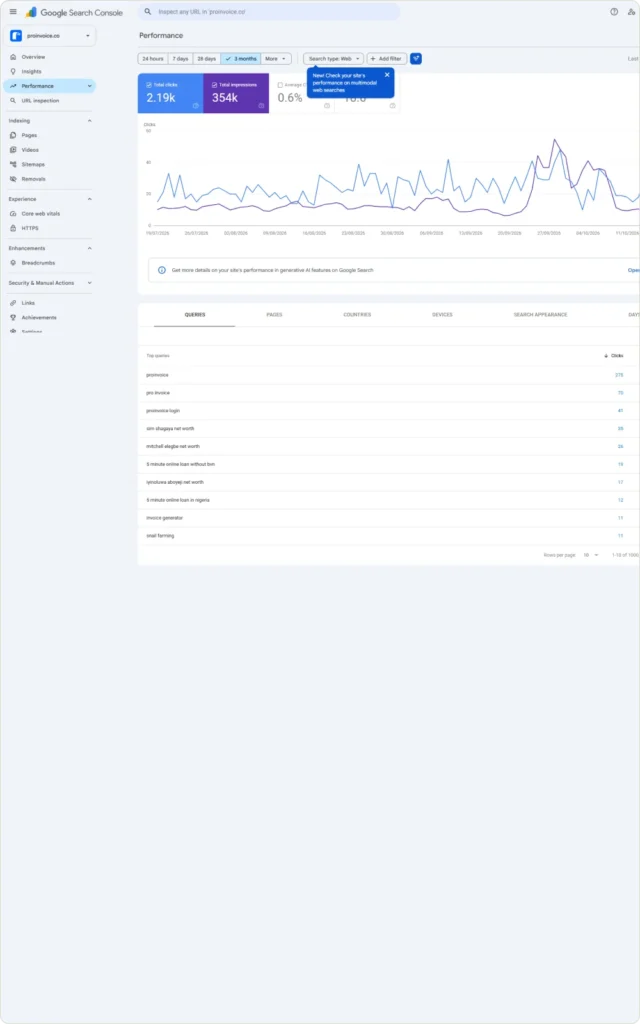Open the More date range dropdown
Screen dimensions: 640x1024
coord(276,59)
